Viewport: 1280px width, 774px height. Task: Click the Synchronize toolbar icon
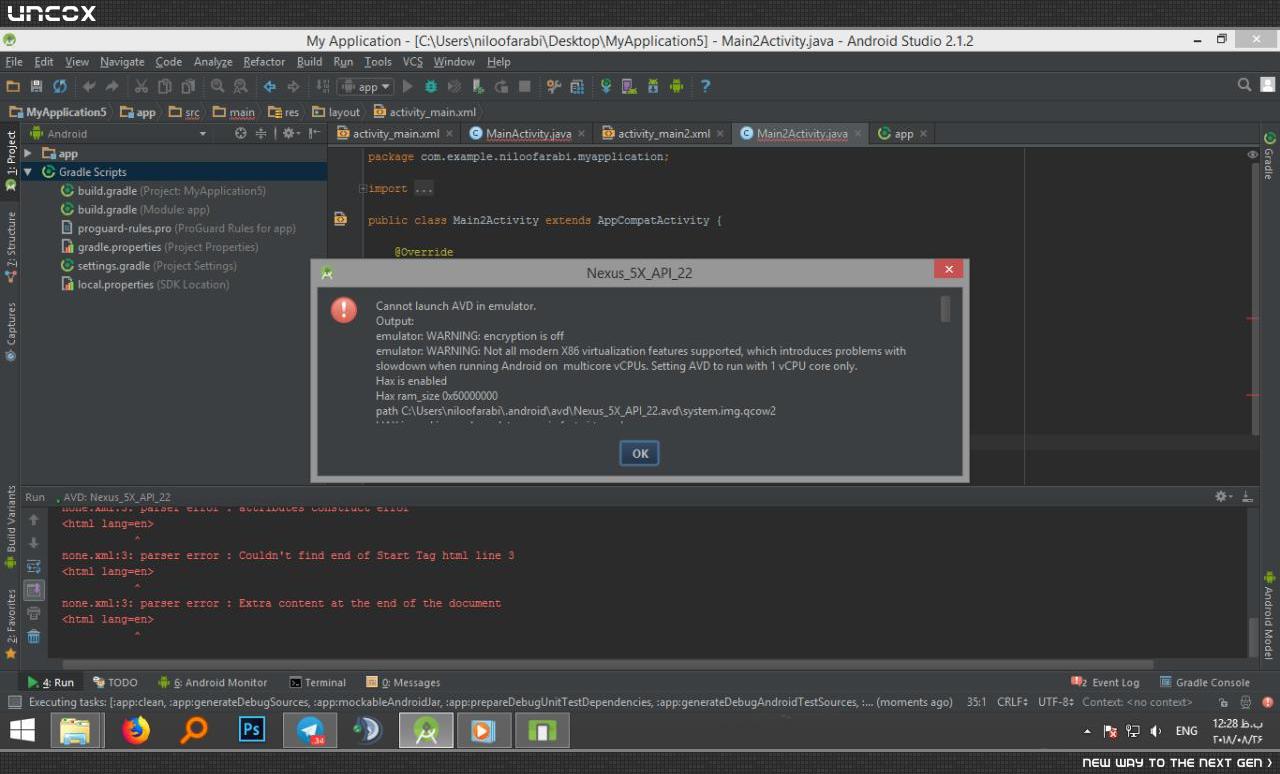(60, 87)
